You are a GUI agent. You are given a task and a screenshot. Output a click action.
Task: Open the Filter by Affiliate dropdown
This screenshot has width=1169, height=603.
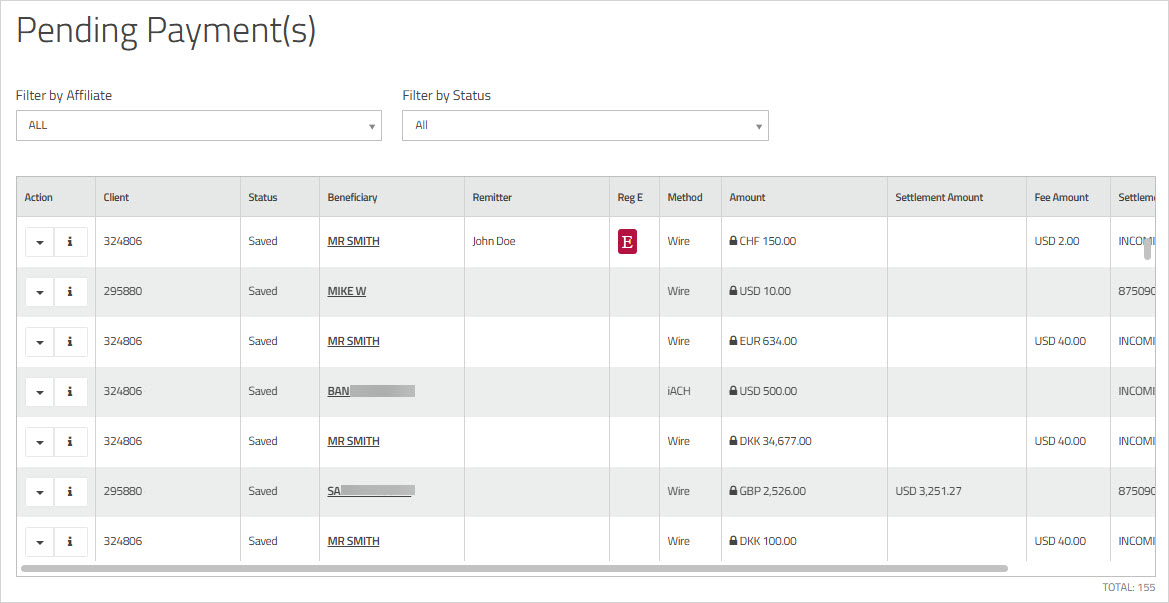point(198,125)
